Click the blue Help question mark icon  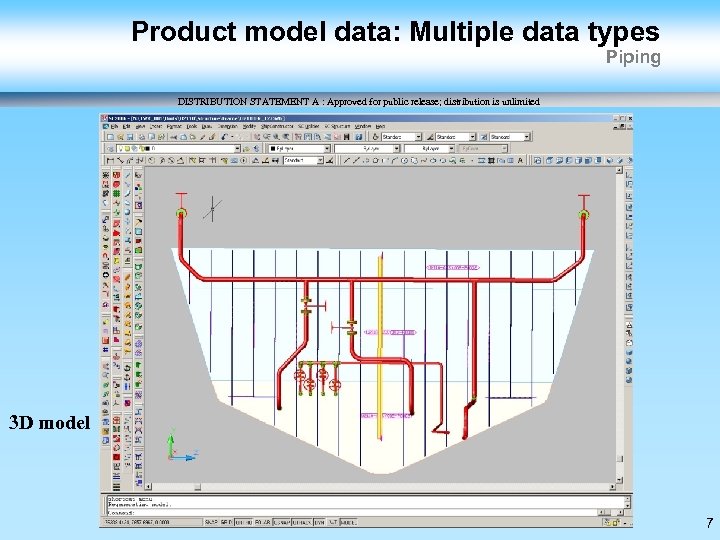pos(358,137)
